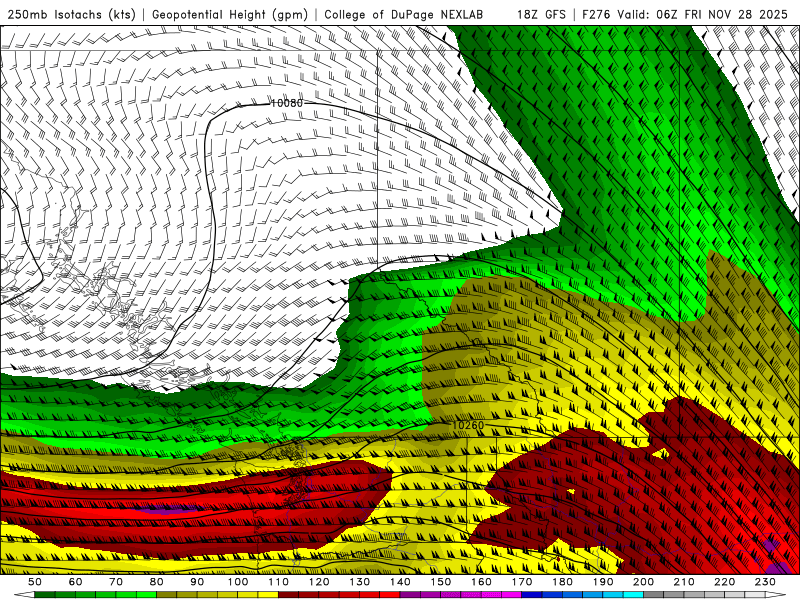
Task: Click the white left arrow end of color bar
Action: [x=24, y=594]
